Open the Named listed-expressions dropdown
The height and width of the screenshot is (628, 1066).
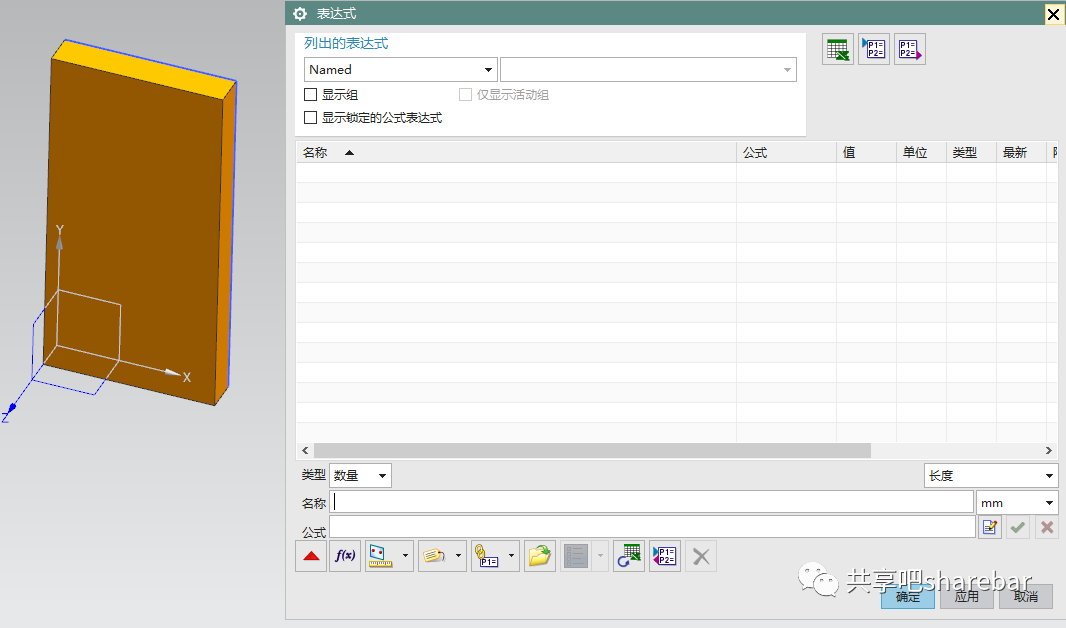(x=400, y=69)
